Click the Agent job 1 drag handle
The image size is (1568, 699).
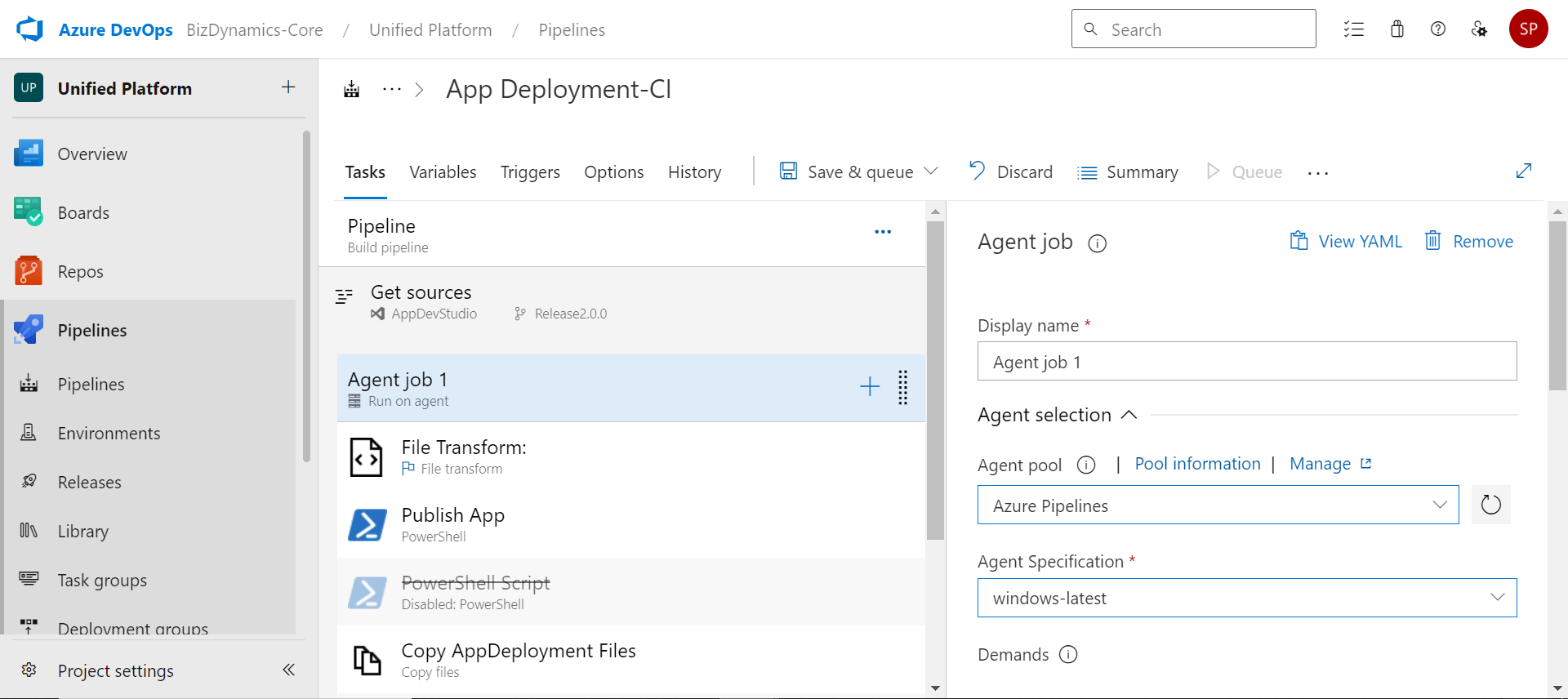pyautogui.click(x=903, y=387)
